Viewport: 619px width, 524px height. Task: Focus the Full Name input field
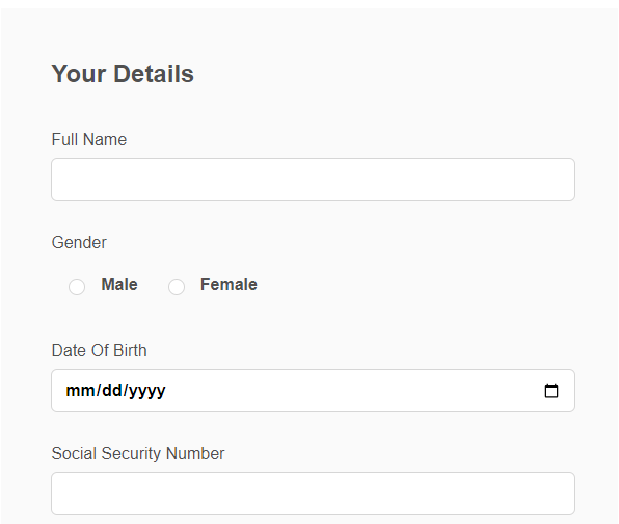(313, 180)
